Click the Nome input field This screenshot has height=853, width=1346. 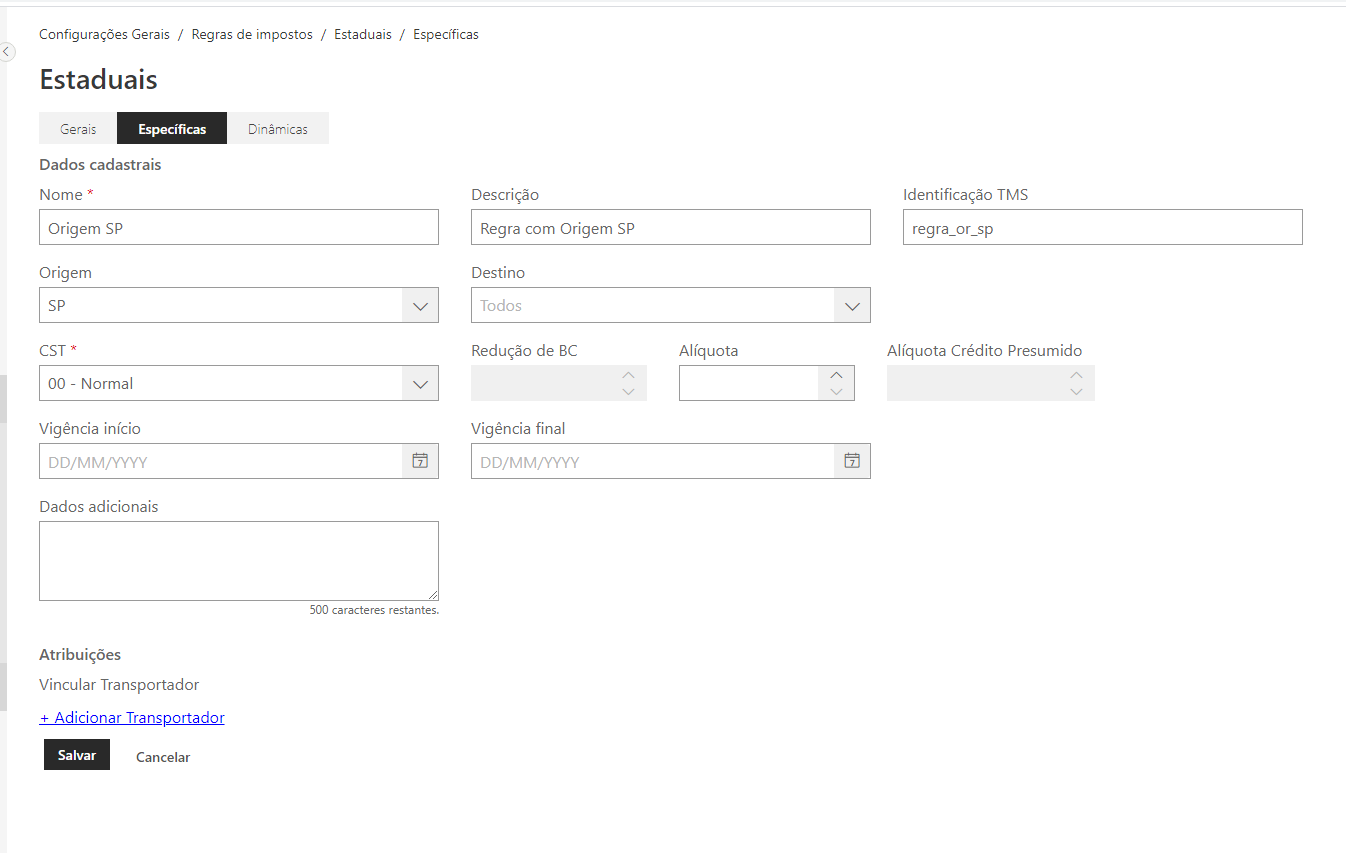pyautogui.click(x=238, y=227)
